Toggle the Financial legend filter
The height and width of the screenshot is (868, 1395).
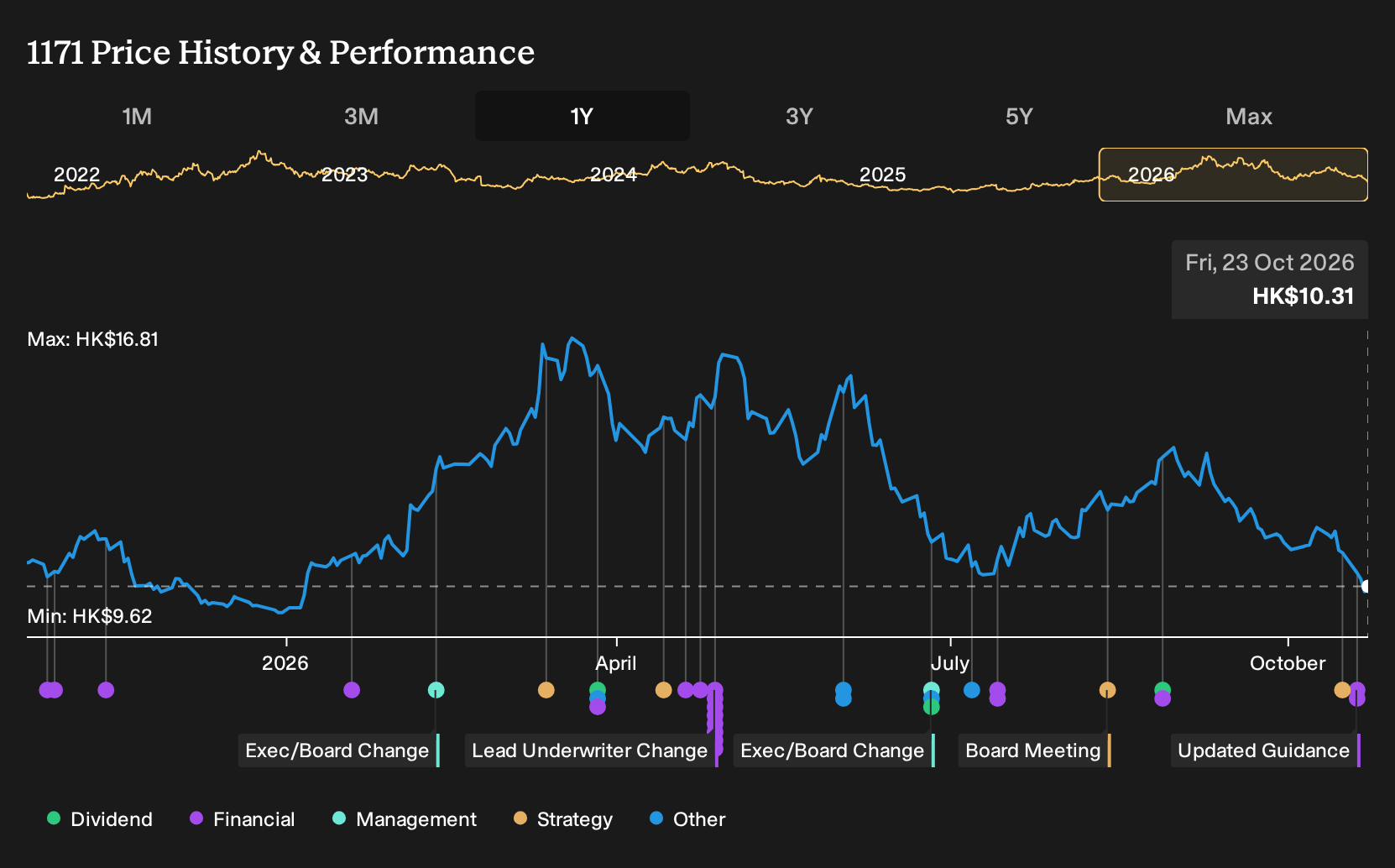(243, 819)
